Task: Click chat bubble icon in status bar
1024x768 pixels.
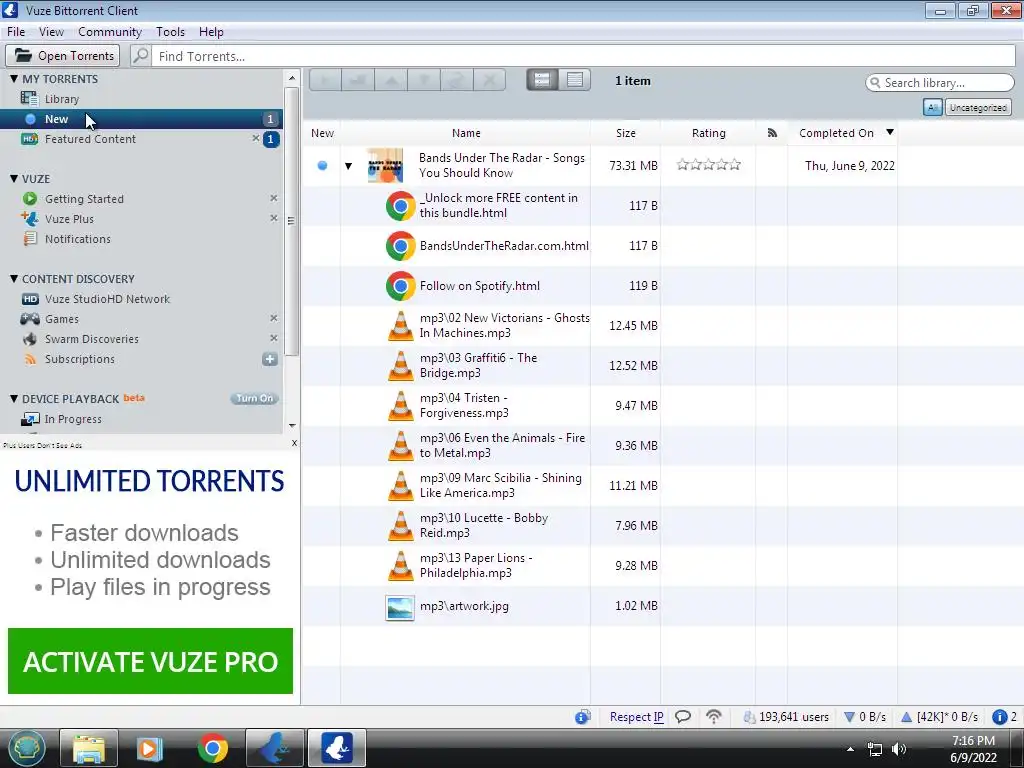Action: pyautogui.click(x=682, y=716)
